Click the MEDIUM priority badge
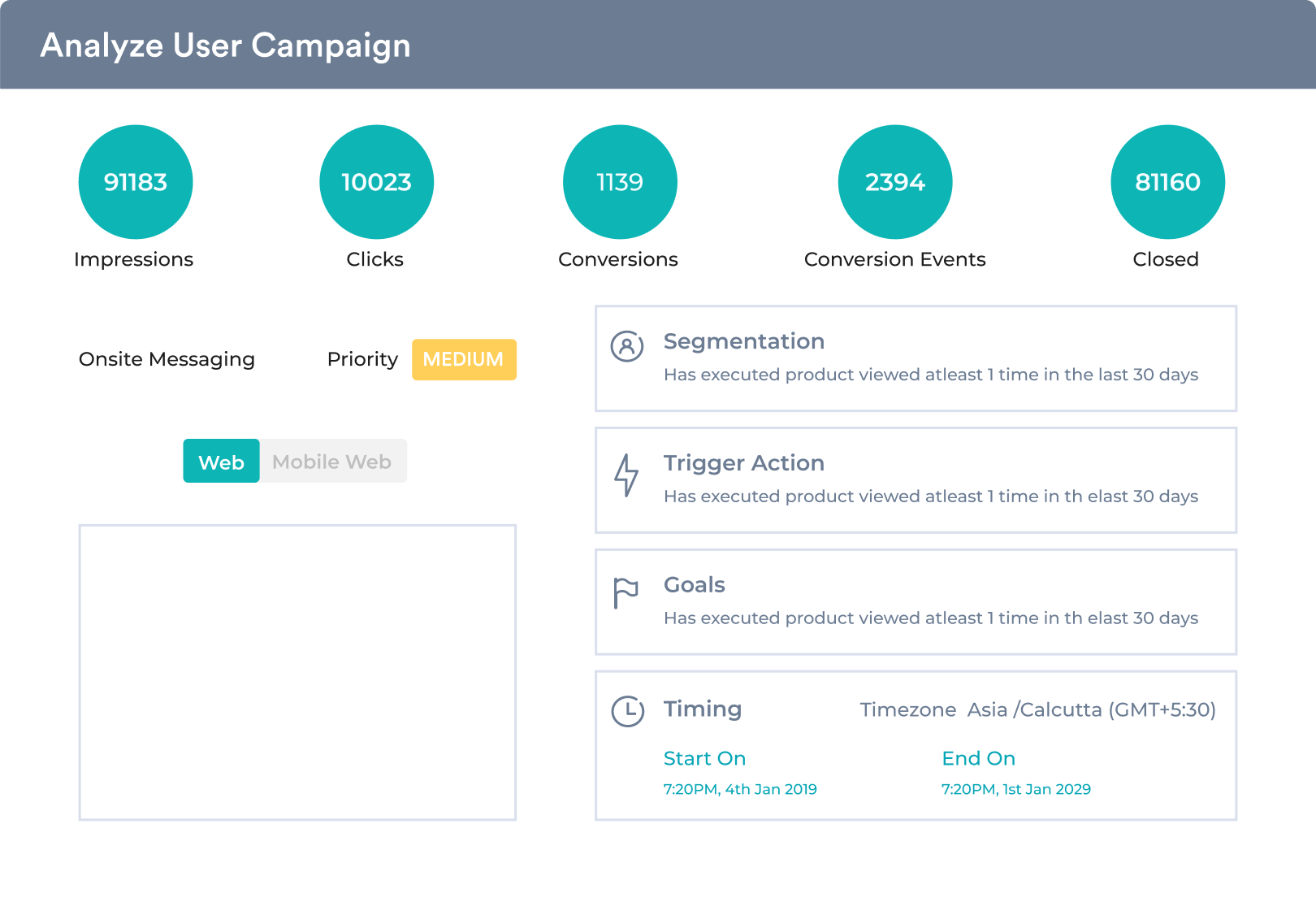1316x902 pixels. pyautogui.click(x=464, y=359)
